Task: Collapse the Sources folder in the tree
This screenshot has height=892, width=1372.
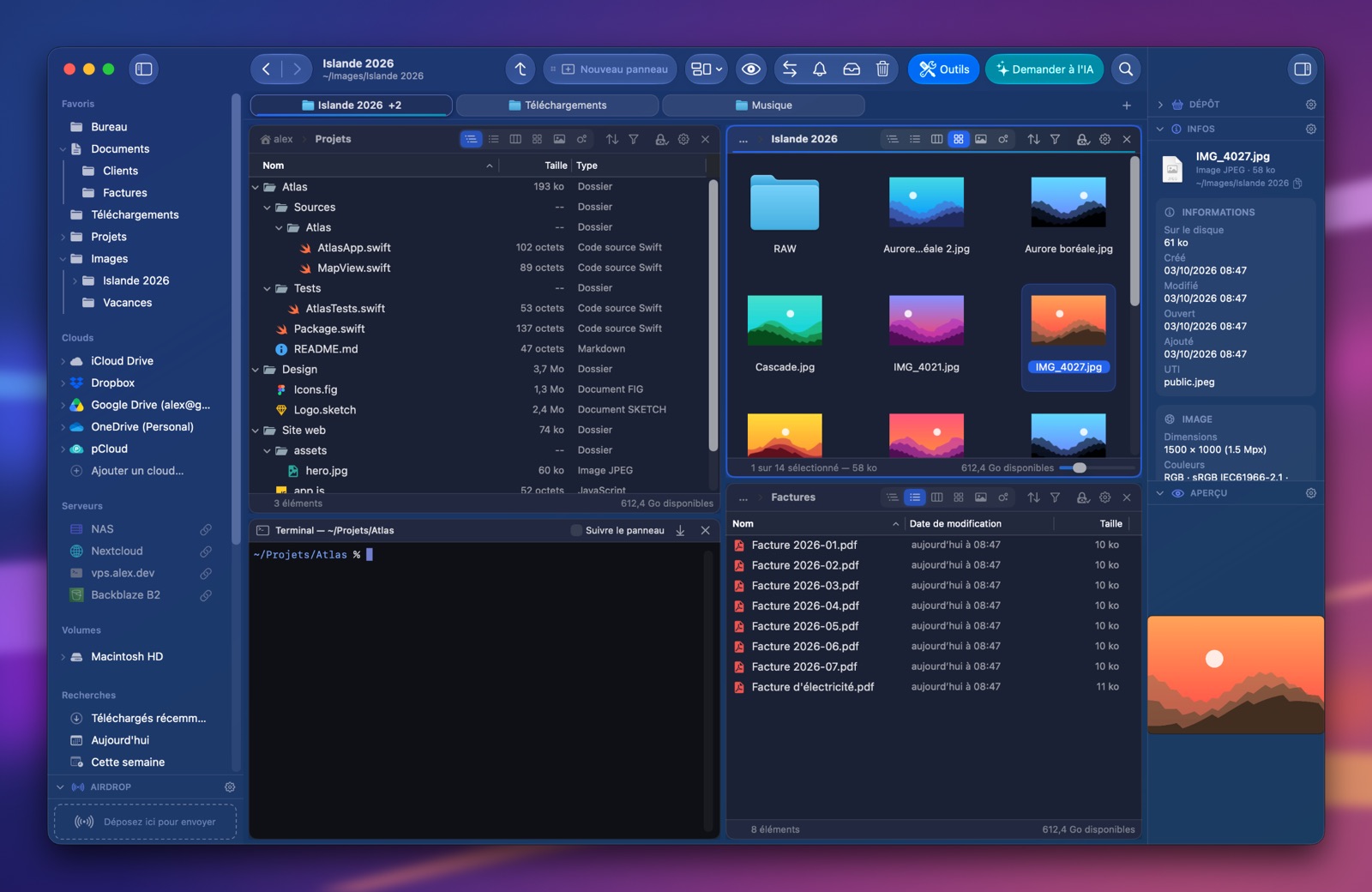Action: pyautogui.click(x=267, y=208)
